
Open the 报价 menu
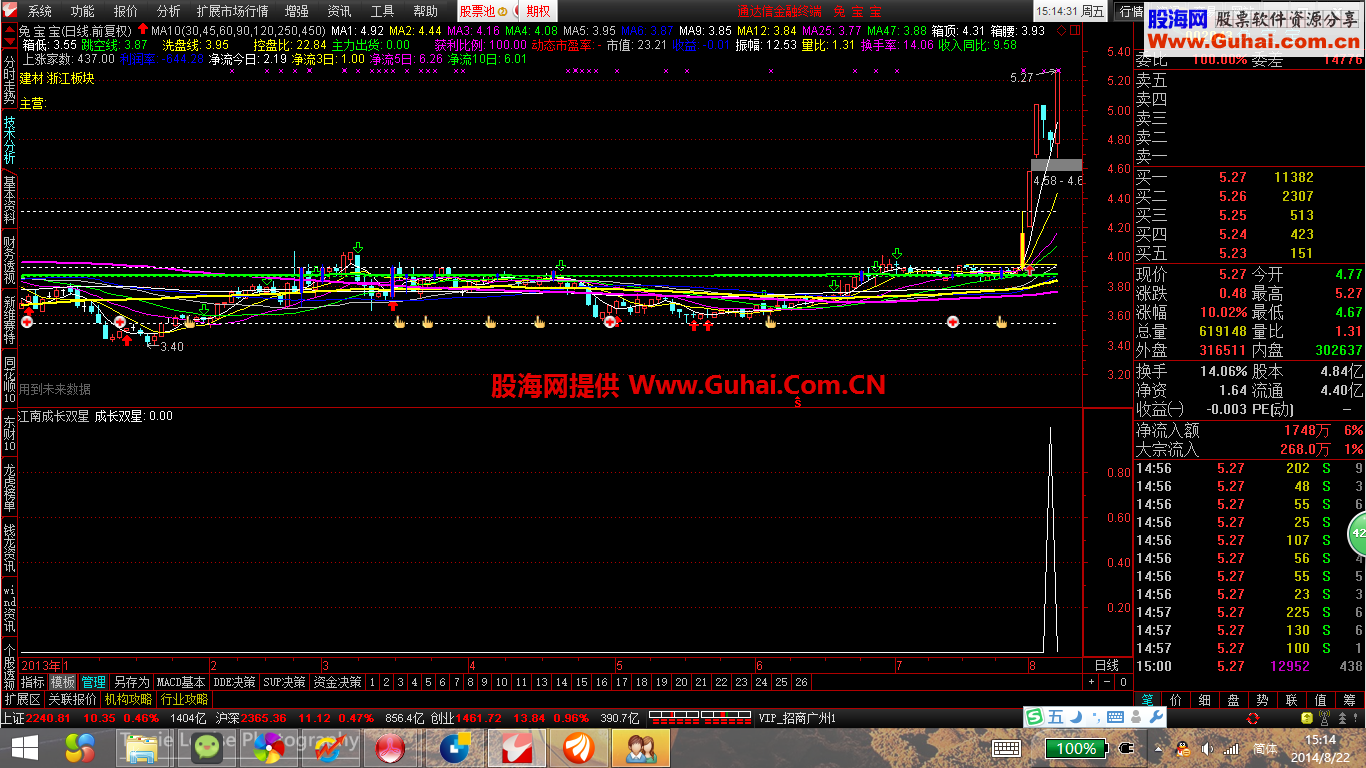pos(126,11)
